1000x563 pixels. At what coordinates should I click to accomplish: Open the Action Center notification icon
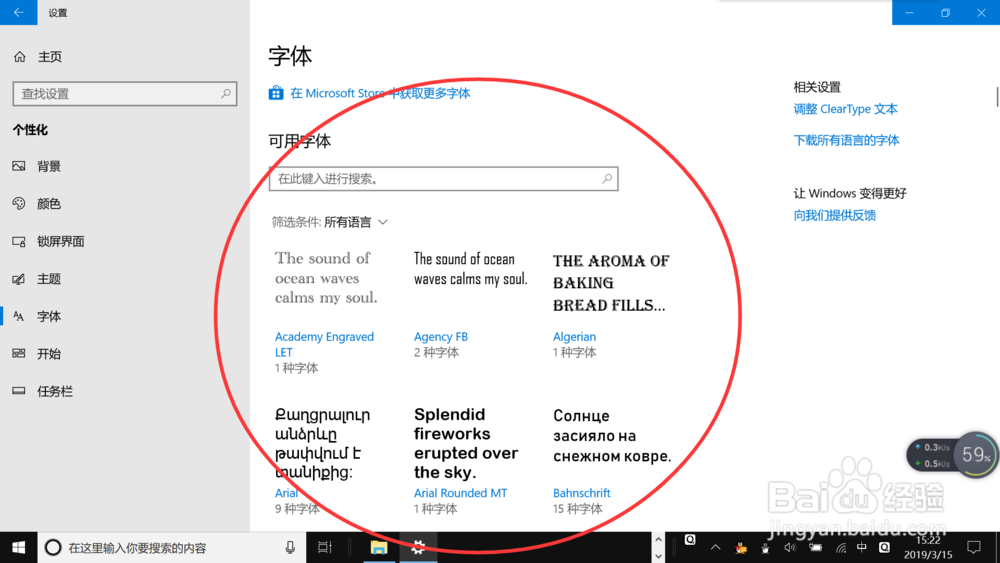point(974,548)
